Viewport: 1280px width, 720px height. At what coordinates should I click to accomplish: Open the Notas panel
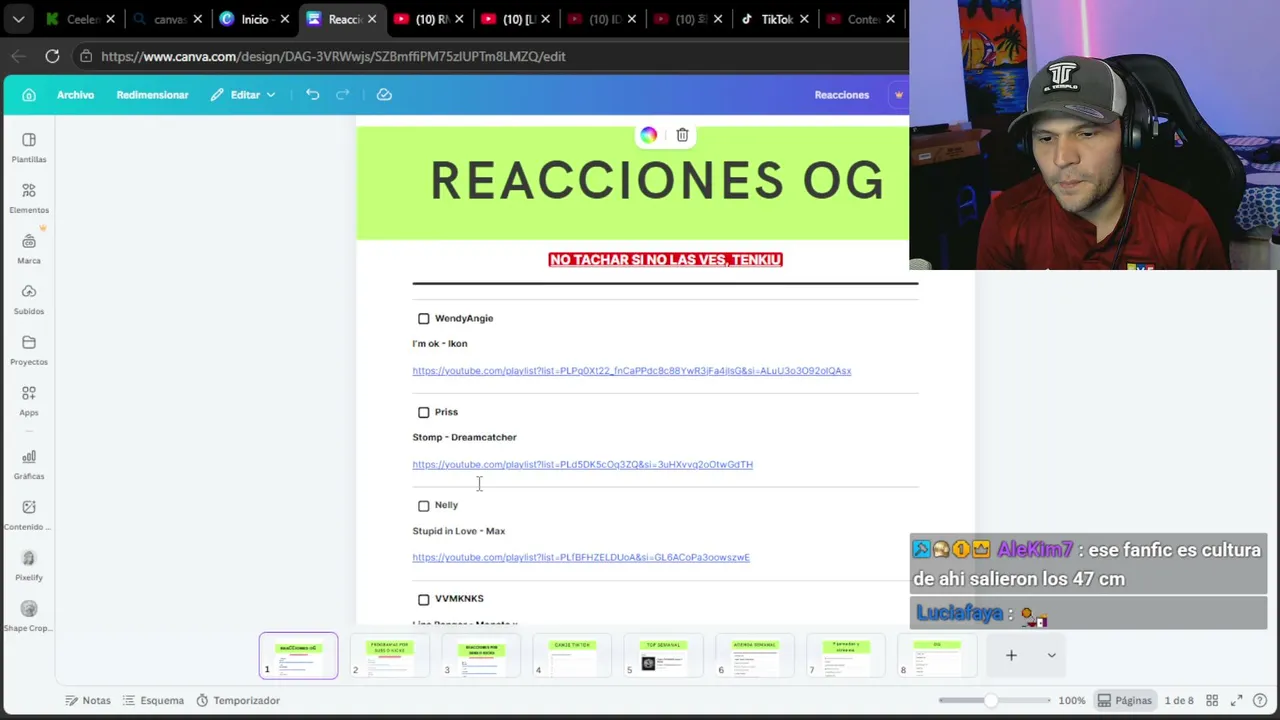click(88, 700)
